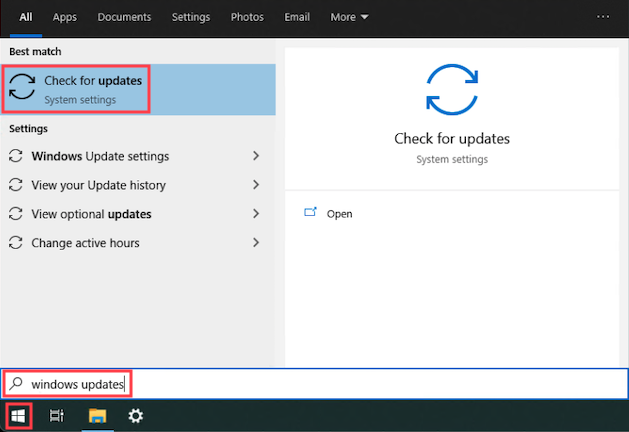Click the search magnifier icon

(x=15, y=383)
